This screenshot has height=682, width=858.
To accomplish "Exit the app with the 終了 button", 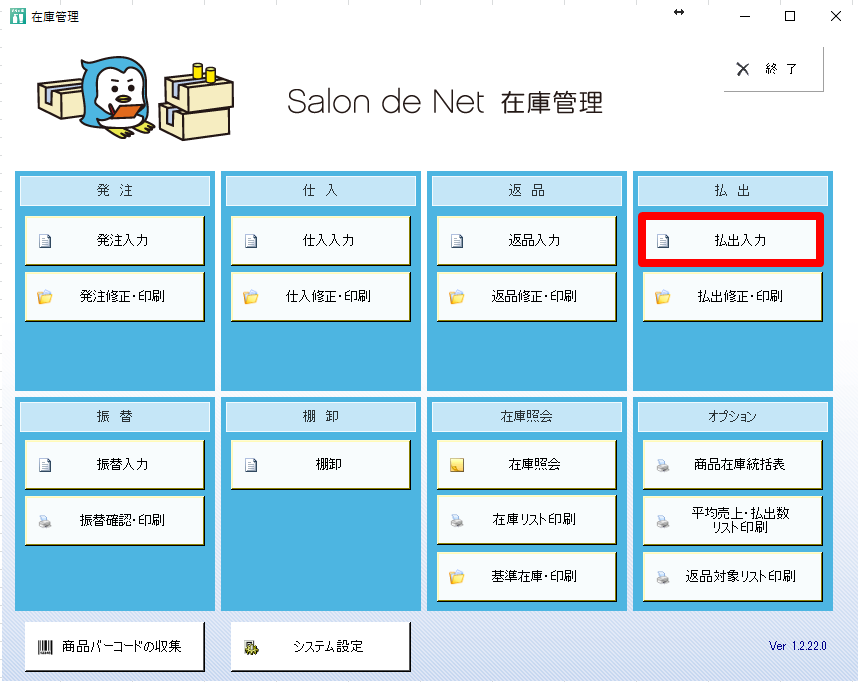I will 773,69.
